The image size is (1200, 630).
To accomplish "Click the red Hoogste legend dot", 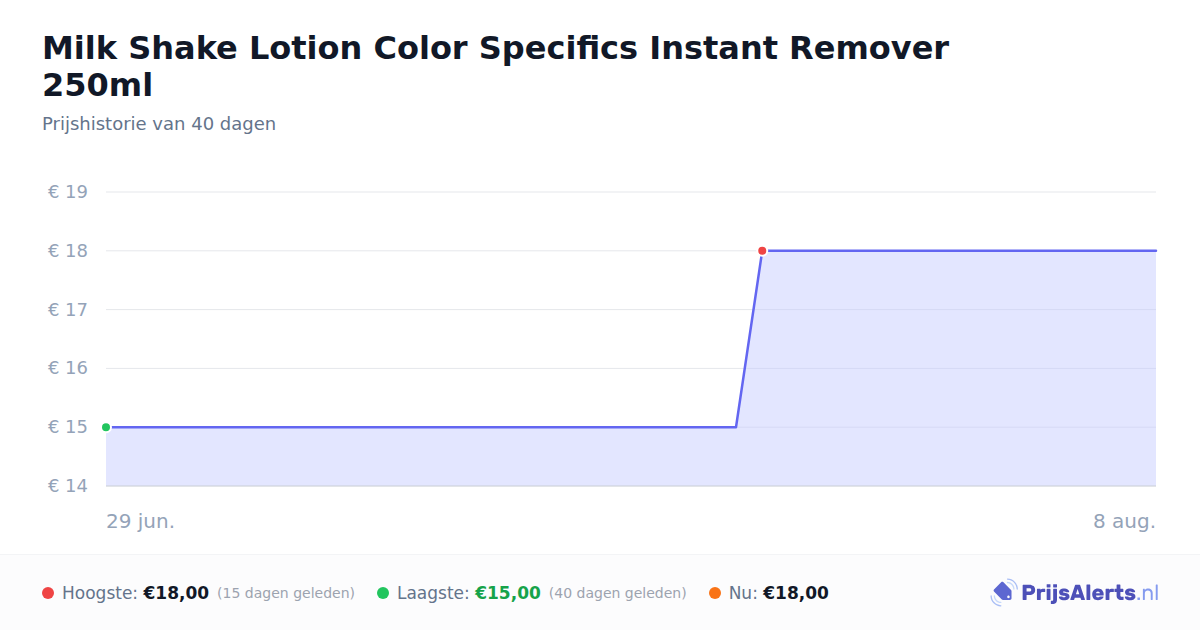I will click(x=48, y=593).
